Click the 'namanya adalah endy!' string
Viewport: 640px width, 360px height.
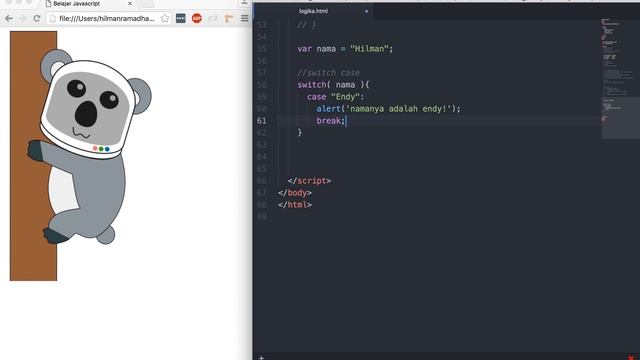[x=400, y=109]
